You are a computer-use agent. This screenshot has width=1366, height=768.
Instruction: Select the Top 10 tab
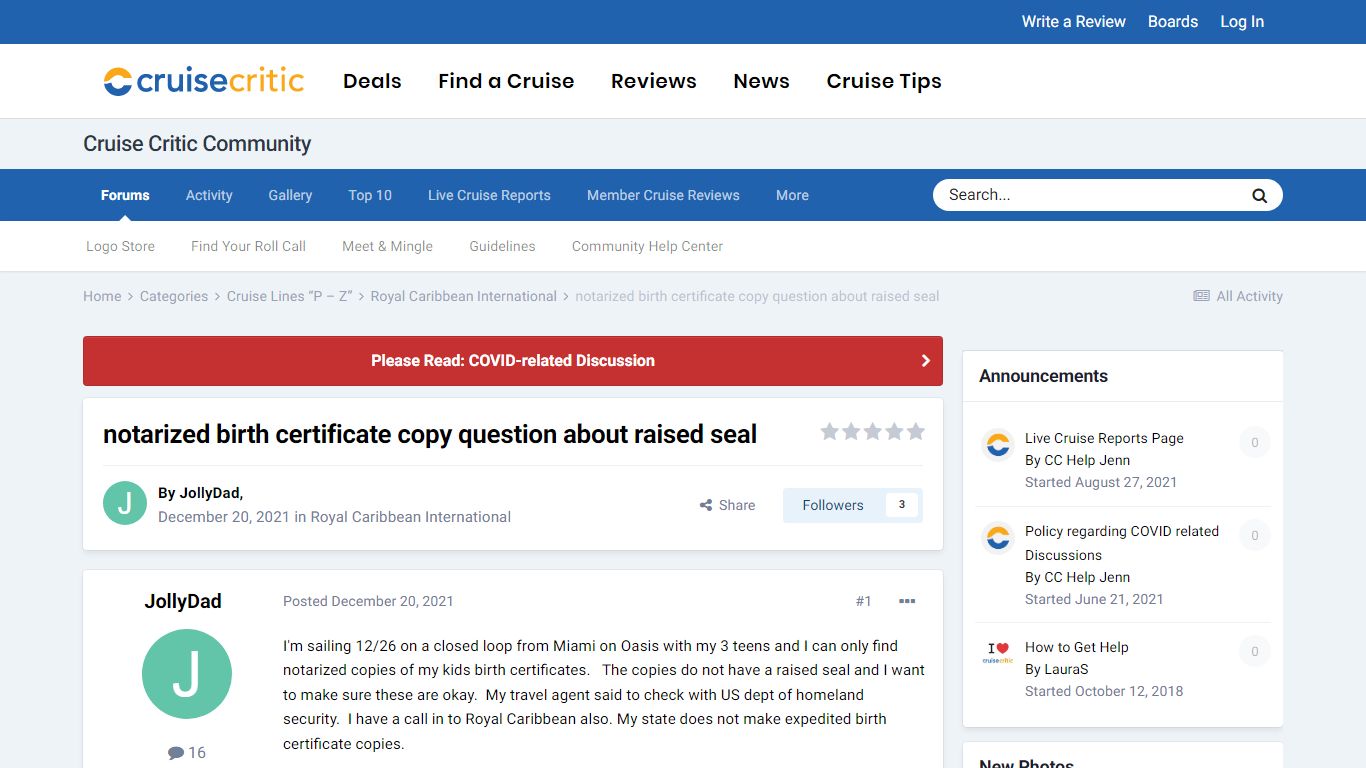[370, 195]
